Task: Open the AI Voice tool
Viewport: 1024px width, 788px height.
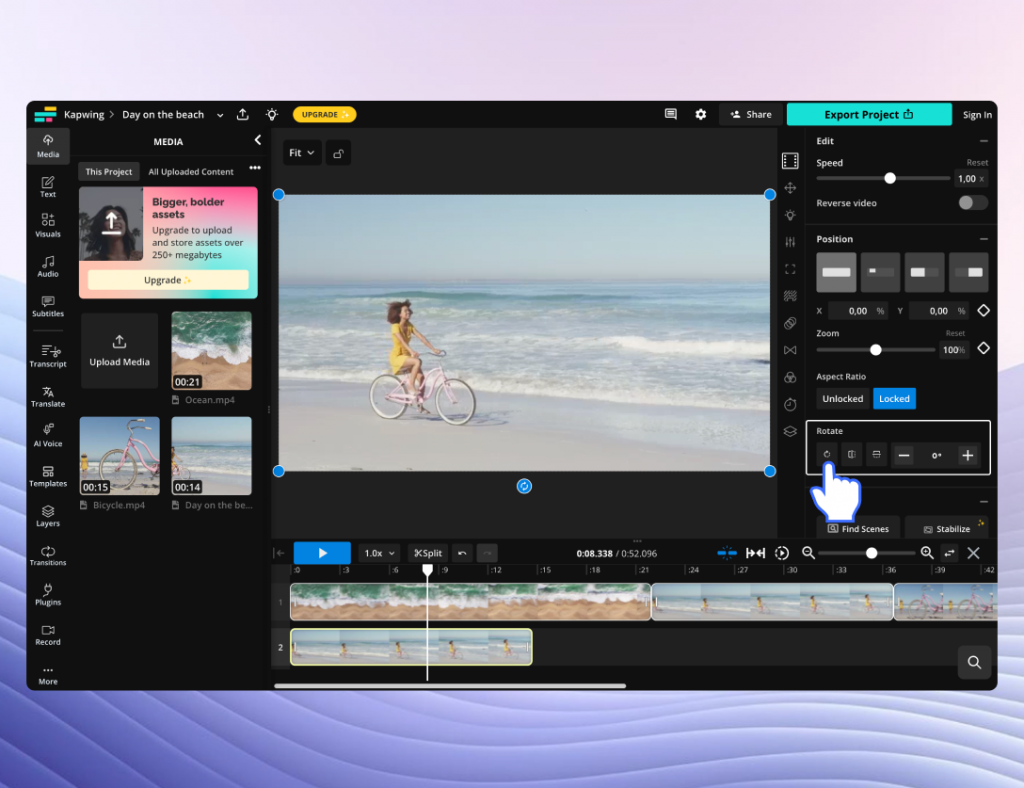Action: tap(48, 434)
